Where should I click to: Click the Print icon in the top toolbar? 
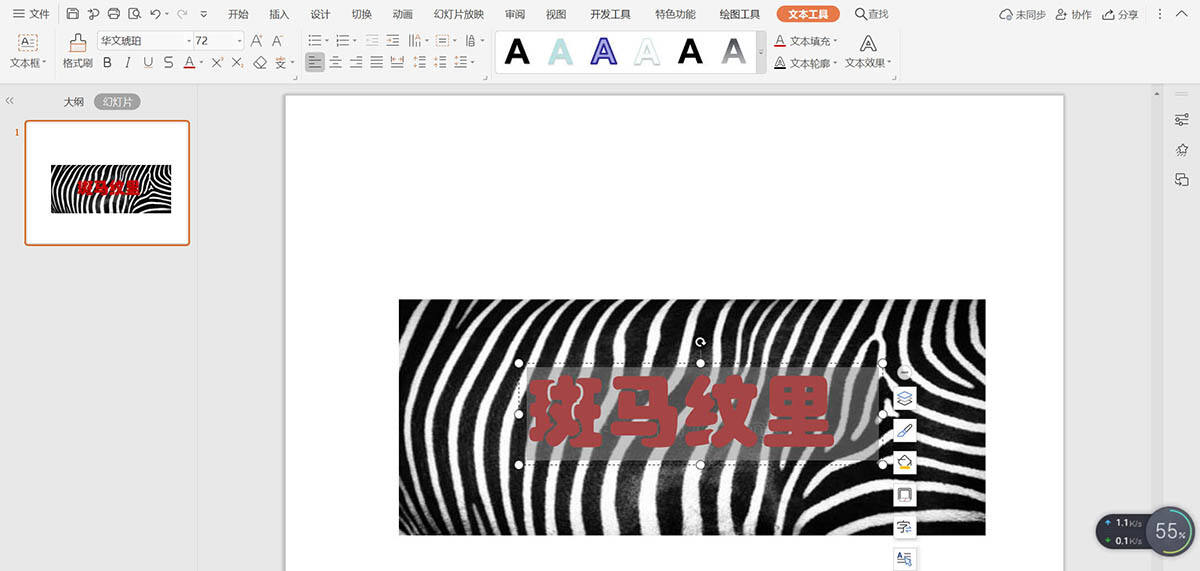tap(113, 14)
